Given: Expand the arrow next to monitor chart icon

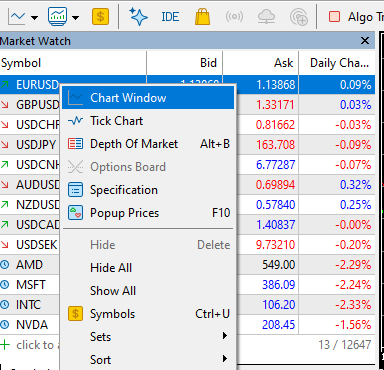Looking at the screenshot, I should click(76, 17).
